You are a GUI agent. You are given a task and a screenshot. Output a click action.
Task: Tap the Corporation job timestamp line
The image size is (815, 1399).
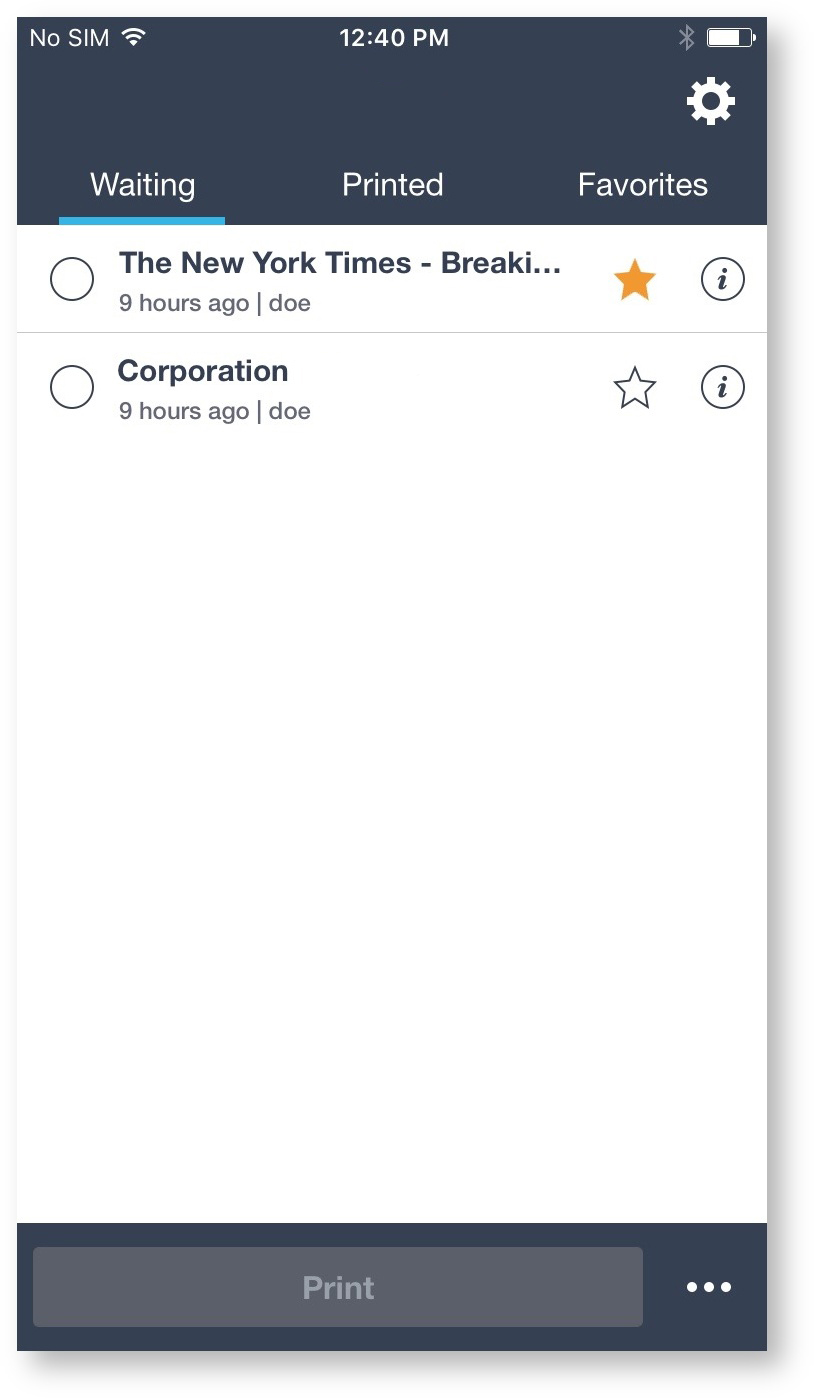point(214,411)
